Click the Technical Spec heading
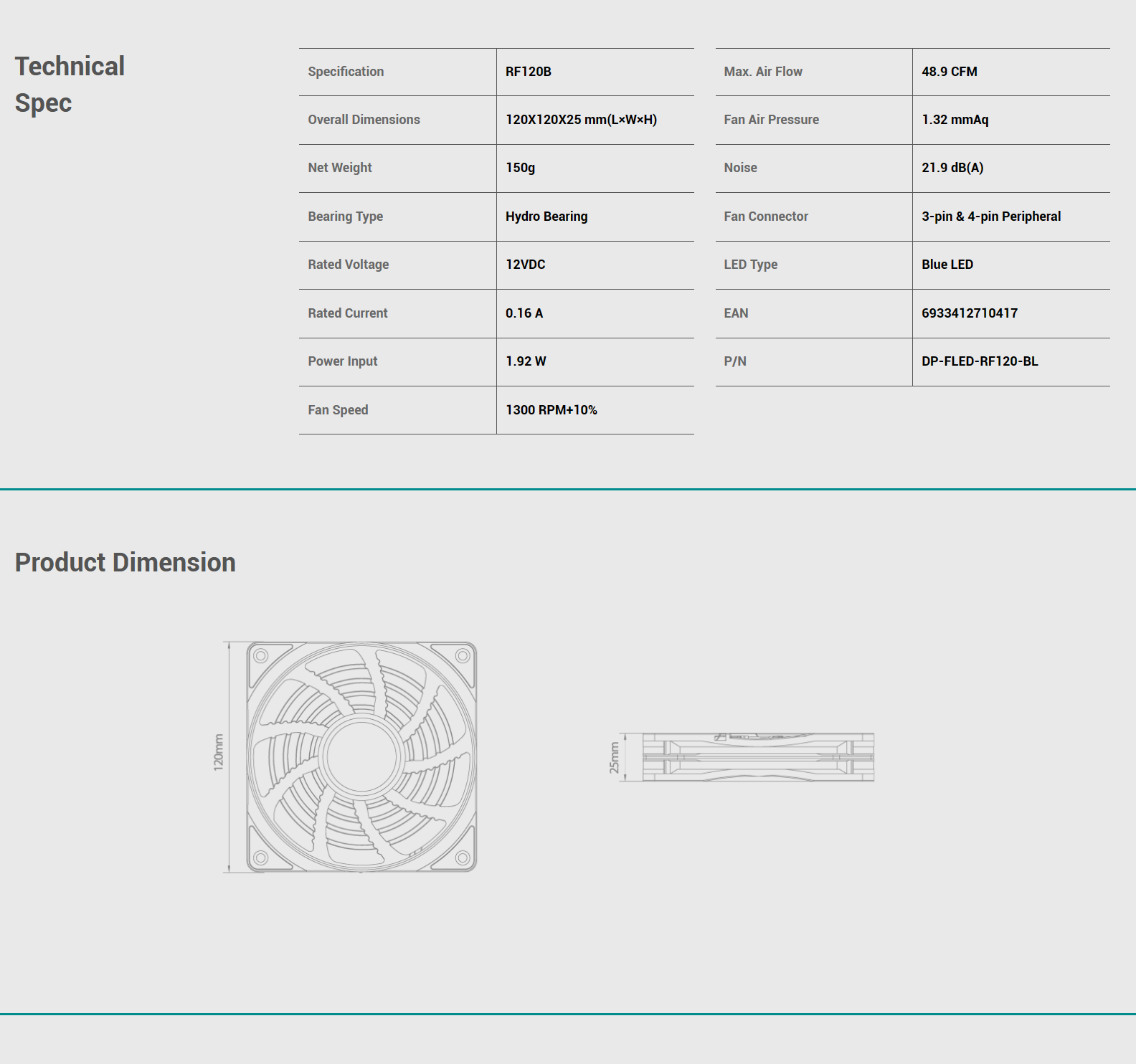The height and width of the screenshot is (1064, 1136). 70,85
